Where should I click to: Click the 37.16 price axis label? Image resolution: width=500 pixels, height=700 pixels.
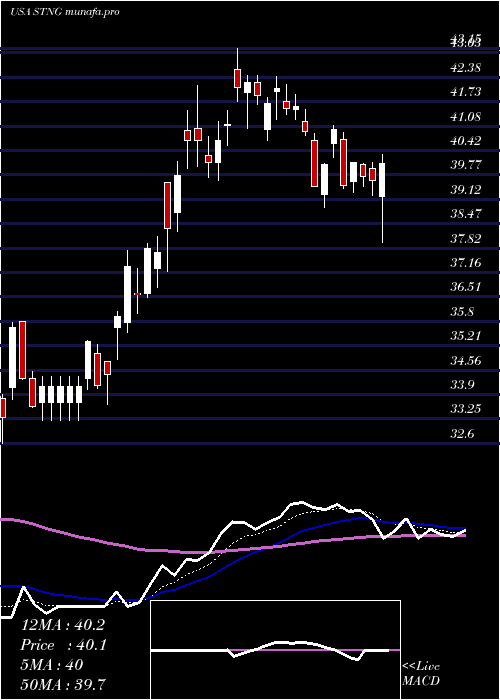pos(466,262)
